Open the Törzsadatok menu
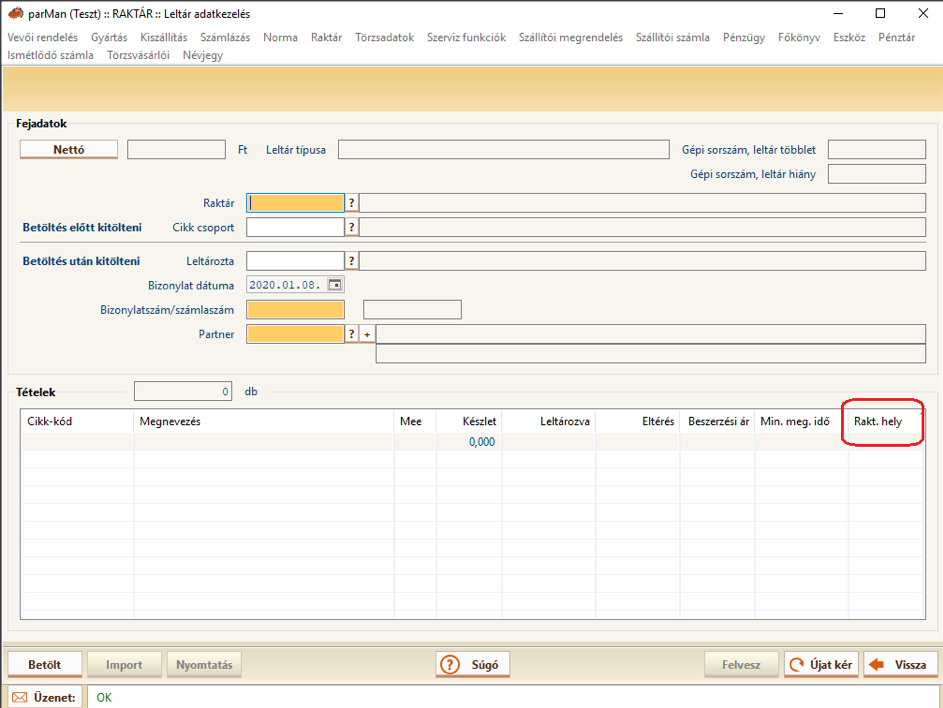Screen dimensions: 943x708 coord(384,37)
